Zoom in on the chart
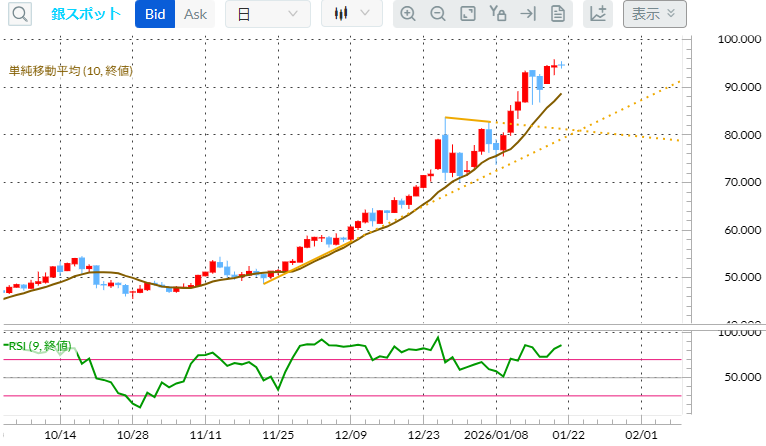766x446 pixels. point(407,14)
